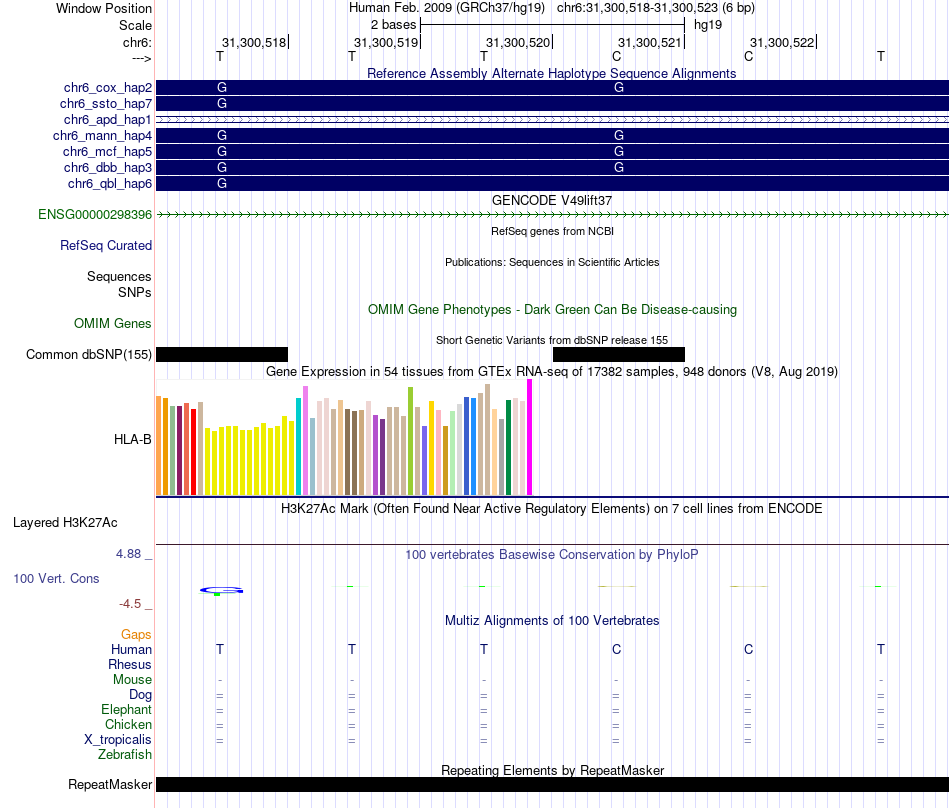Select chr6_mann_hap4 haplotype label
The height and width of the screenshot is (808, 950).
102,136
